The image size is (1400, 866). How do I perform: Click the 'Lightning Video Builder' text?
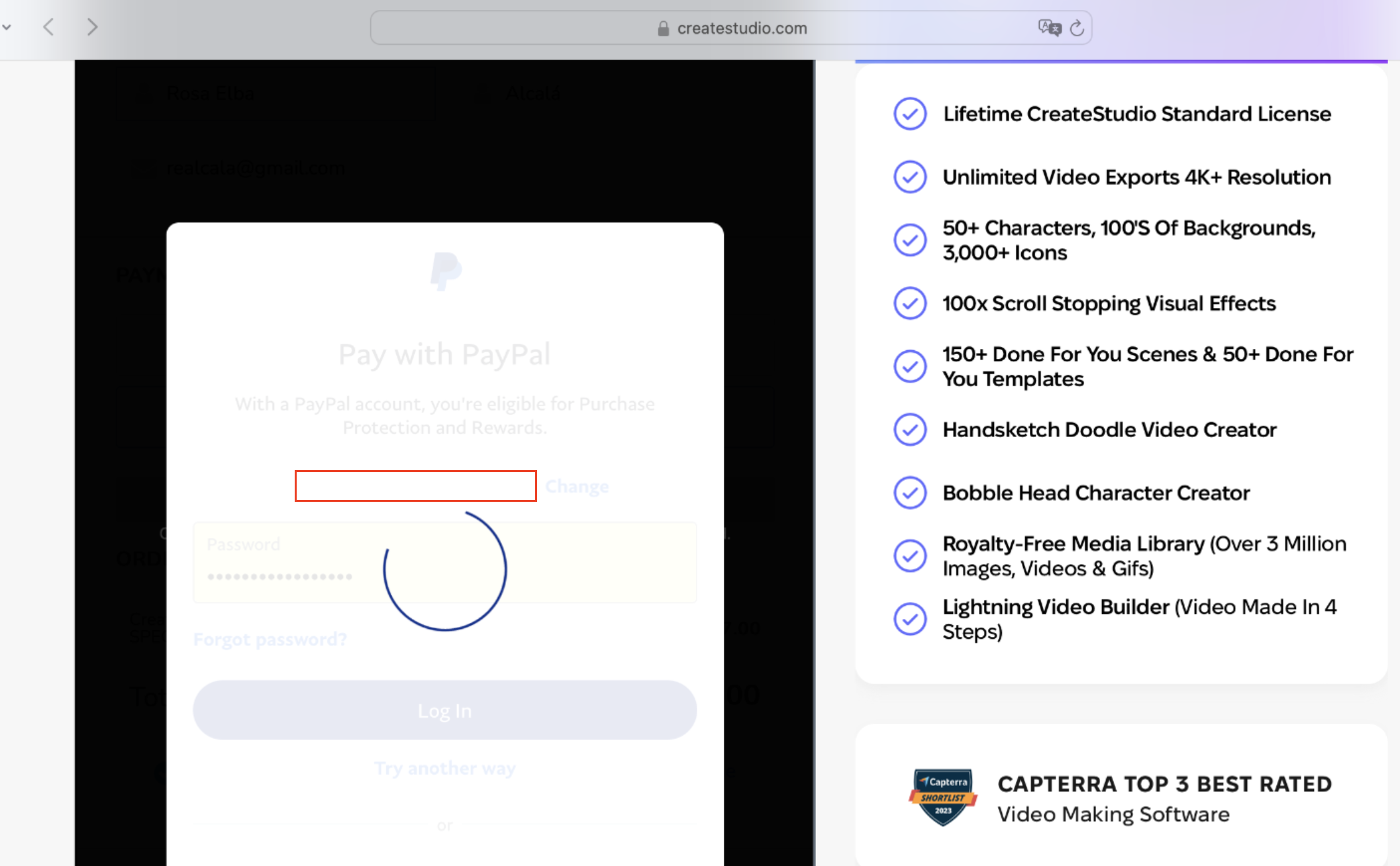(1056, 606)
